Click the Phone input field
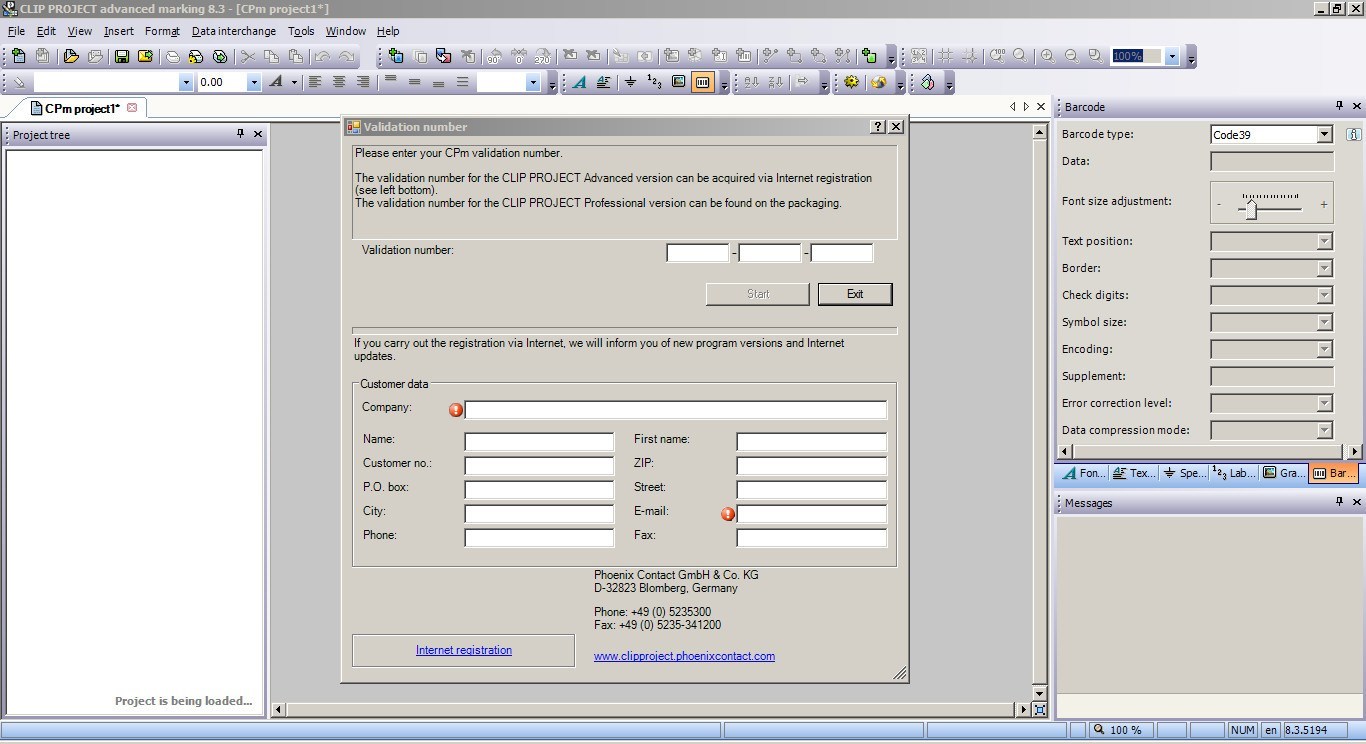Screen dimensions: 1366x744 coord(539,538)
